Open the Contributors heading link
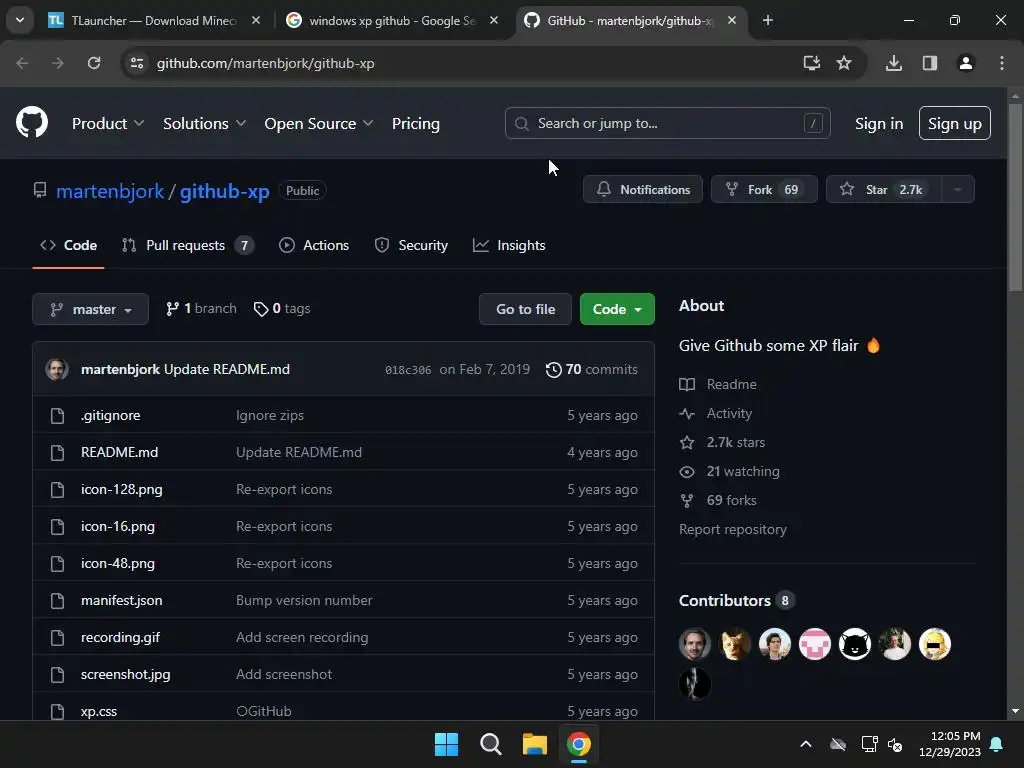Screen dimensions: 1024x768 click(x=736, y=601)
